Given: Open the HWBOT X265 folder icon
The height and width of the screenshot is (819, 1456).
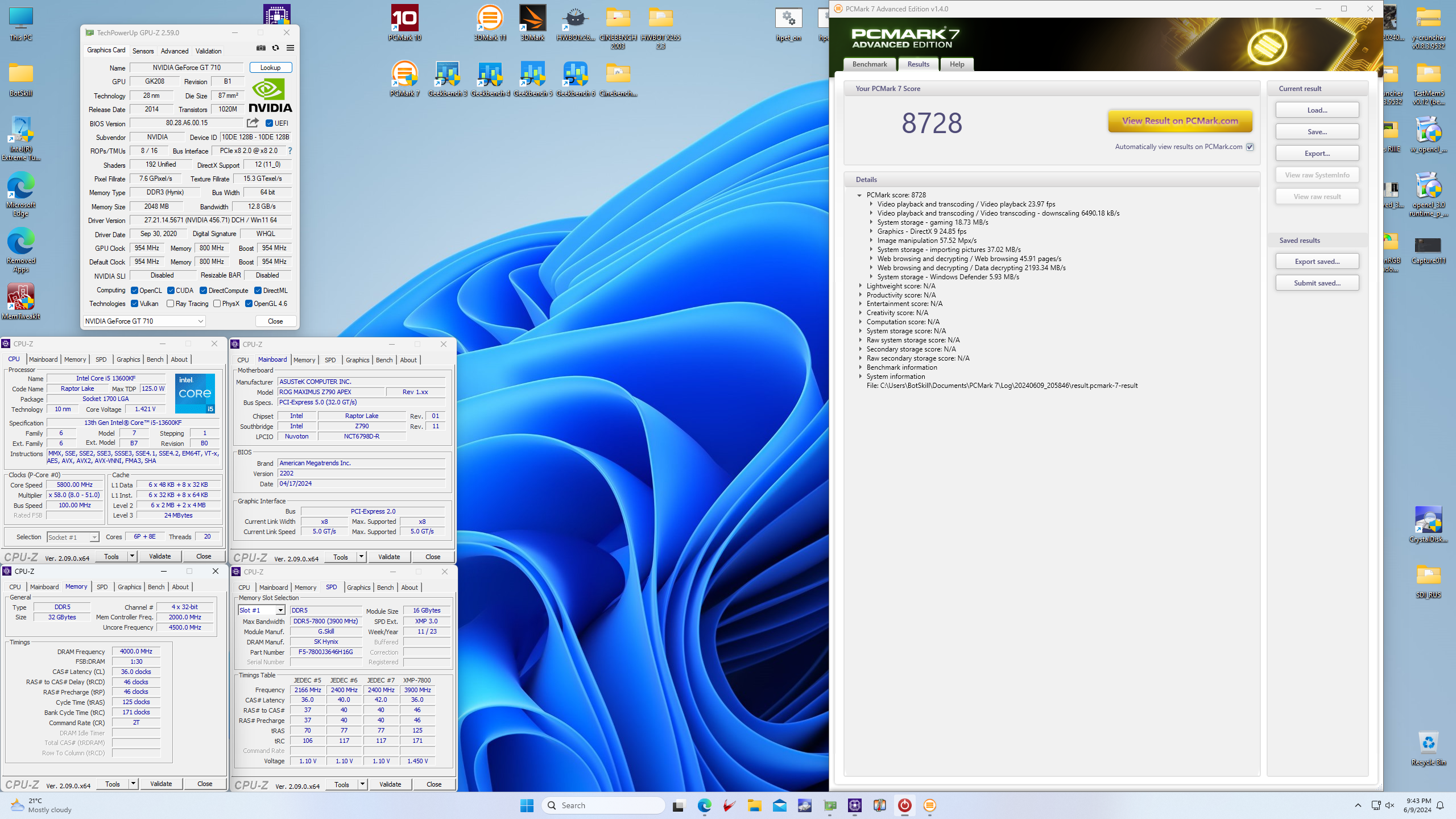Looking at the screenshot, I should 660,27.
